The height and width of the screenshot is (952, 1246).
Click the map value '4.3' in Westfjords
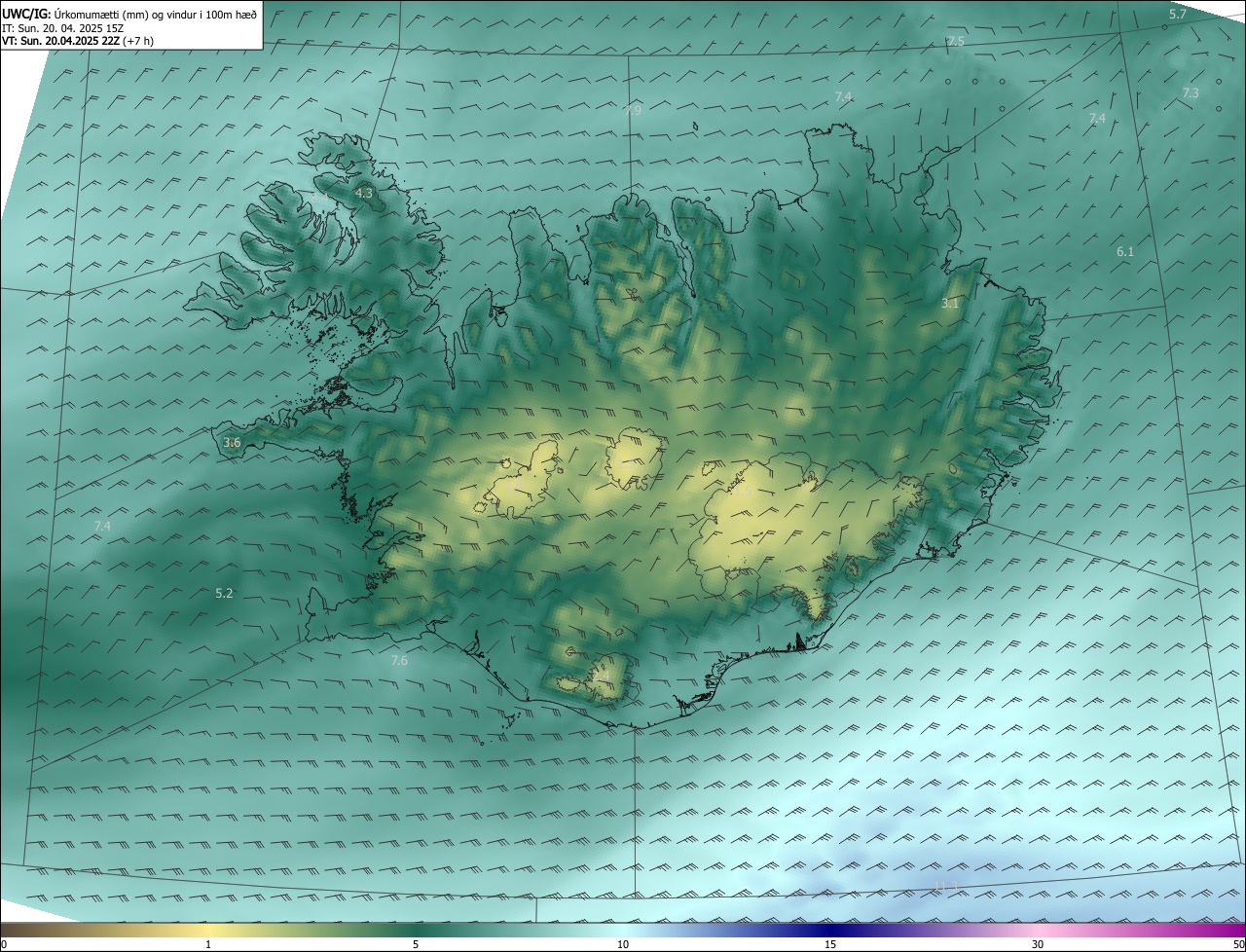pyautogui.click(x=363, y=194)
